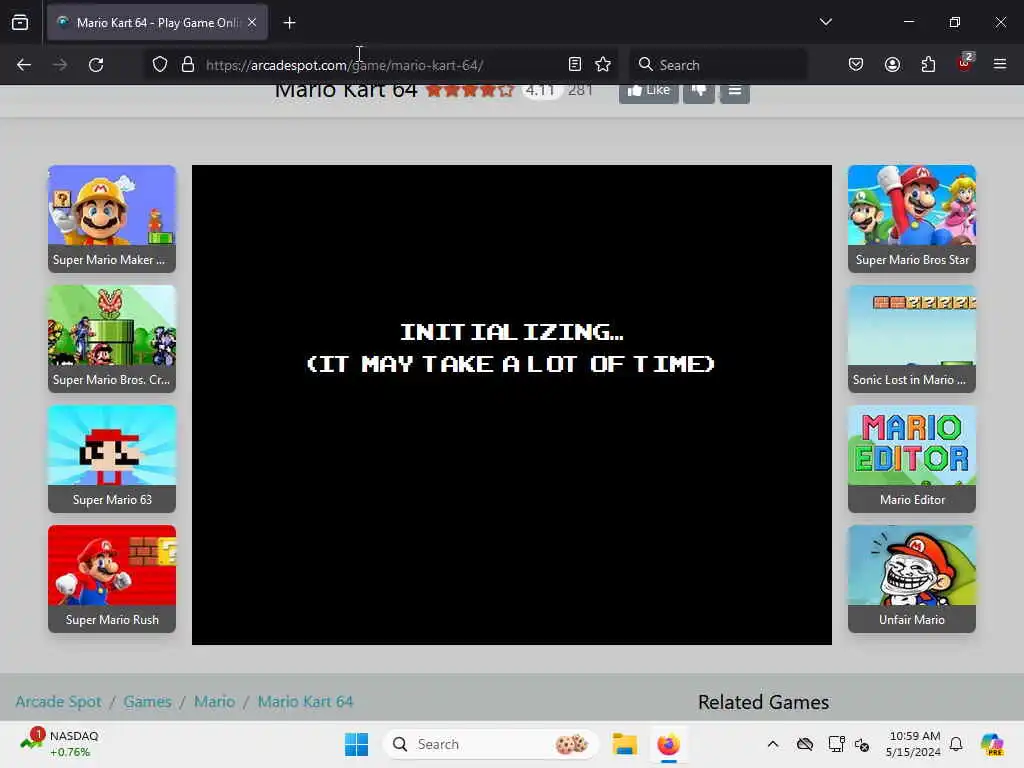
Task: Open notifications bell icon
Action: tap(956, 744)
